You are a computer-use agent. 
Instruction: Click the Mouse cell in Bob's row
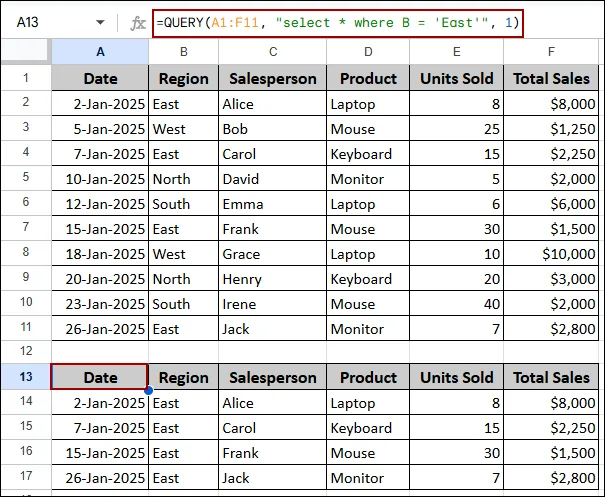(x=368, y=128)
